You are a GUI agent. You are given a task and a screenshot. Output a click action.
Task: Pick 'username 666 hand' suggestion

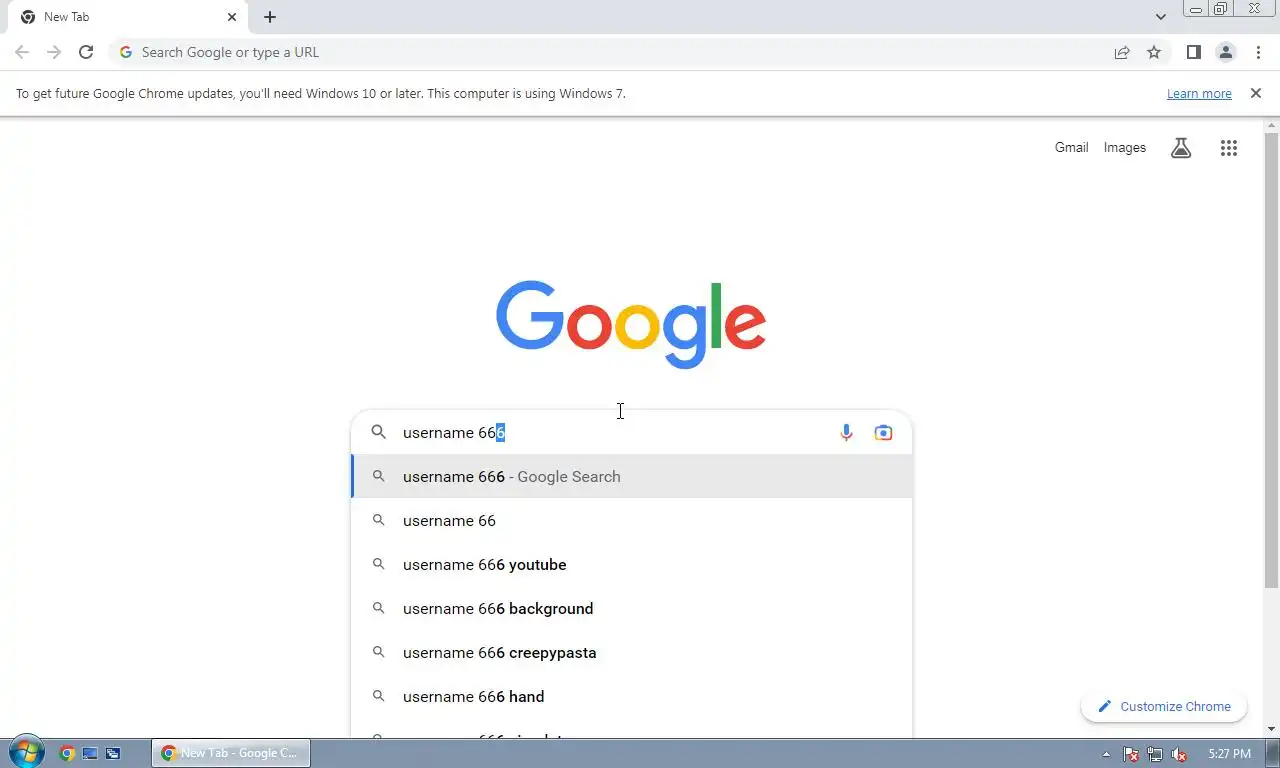coord(632,696)
